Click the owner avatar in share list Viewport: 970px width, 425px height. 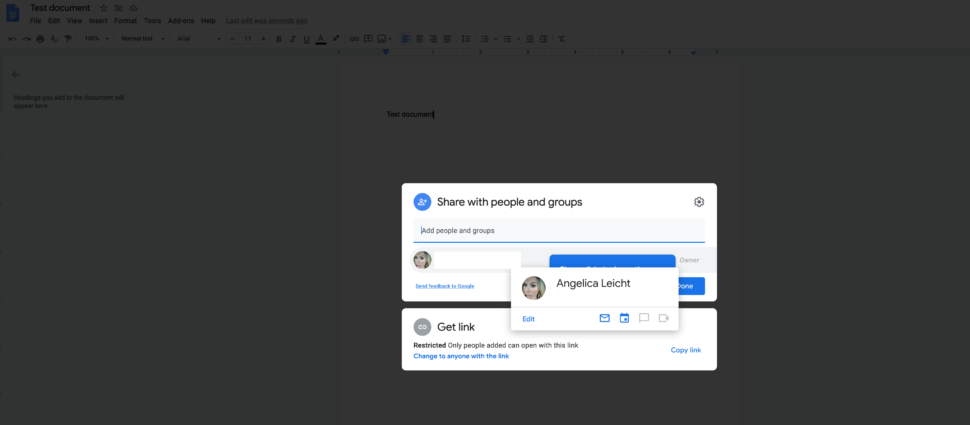click(423, 260)
